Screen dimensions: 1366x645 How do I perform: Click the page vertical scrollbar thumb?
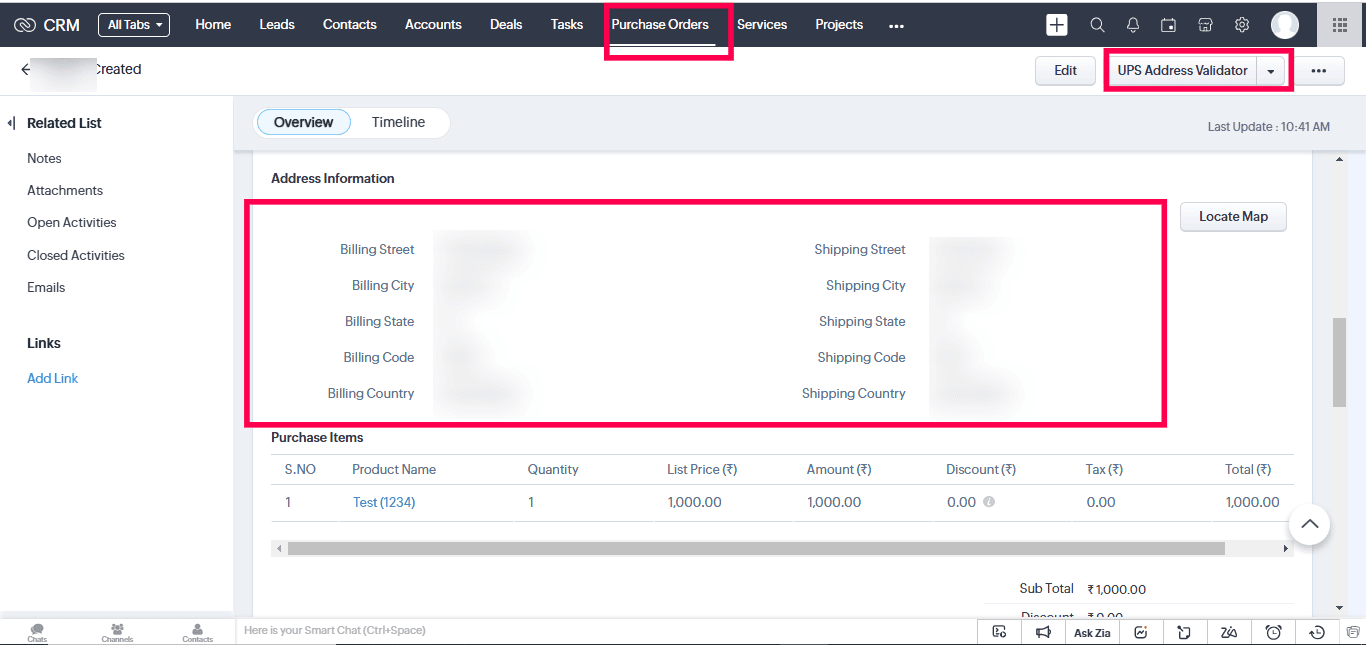tap(1339, 362)
